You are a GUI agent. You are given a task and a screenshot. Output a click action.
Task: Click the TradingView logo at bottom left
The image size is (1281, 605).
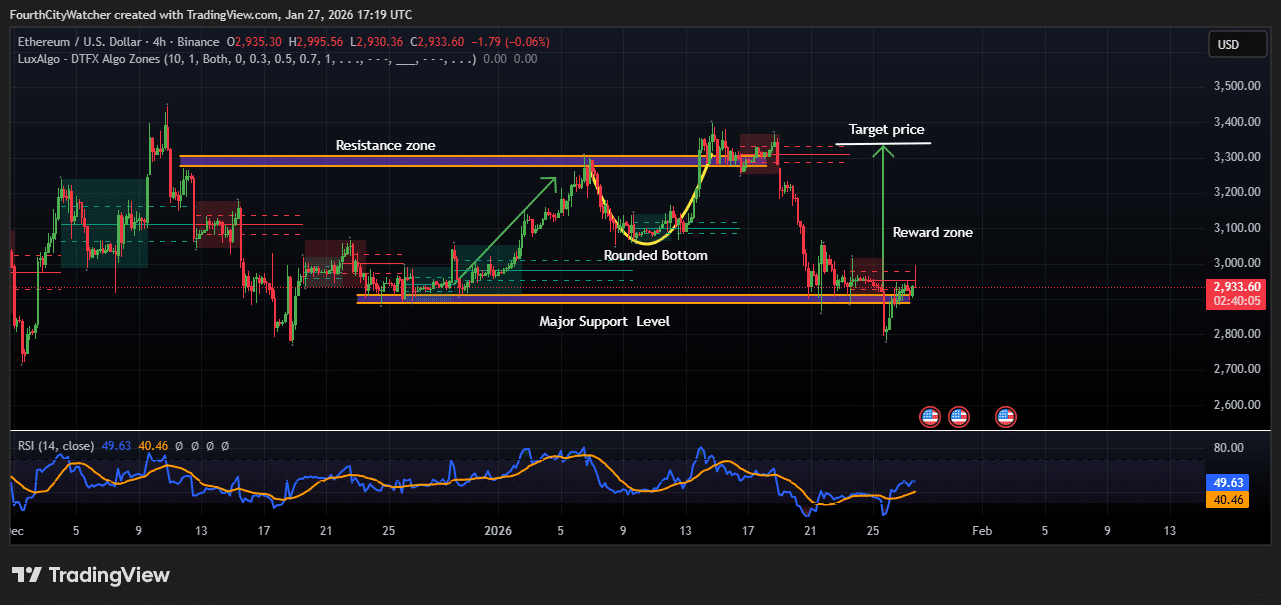90,575
